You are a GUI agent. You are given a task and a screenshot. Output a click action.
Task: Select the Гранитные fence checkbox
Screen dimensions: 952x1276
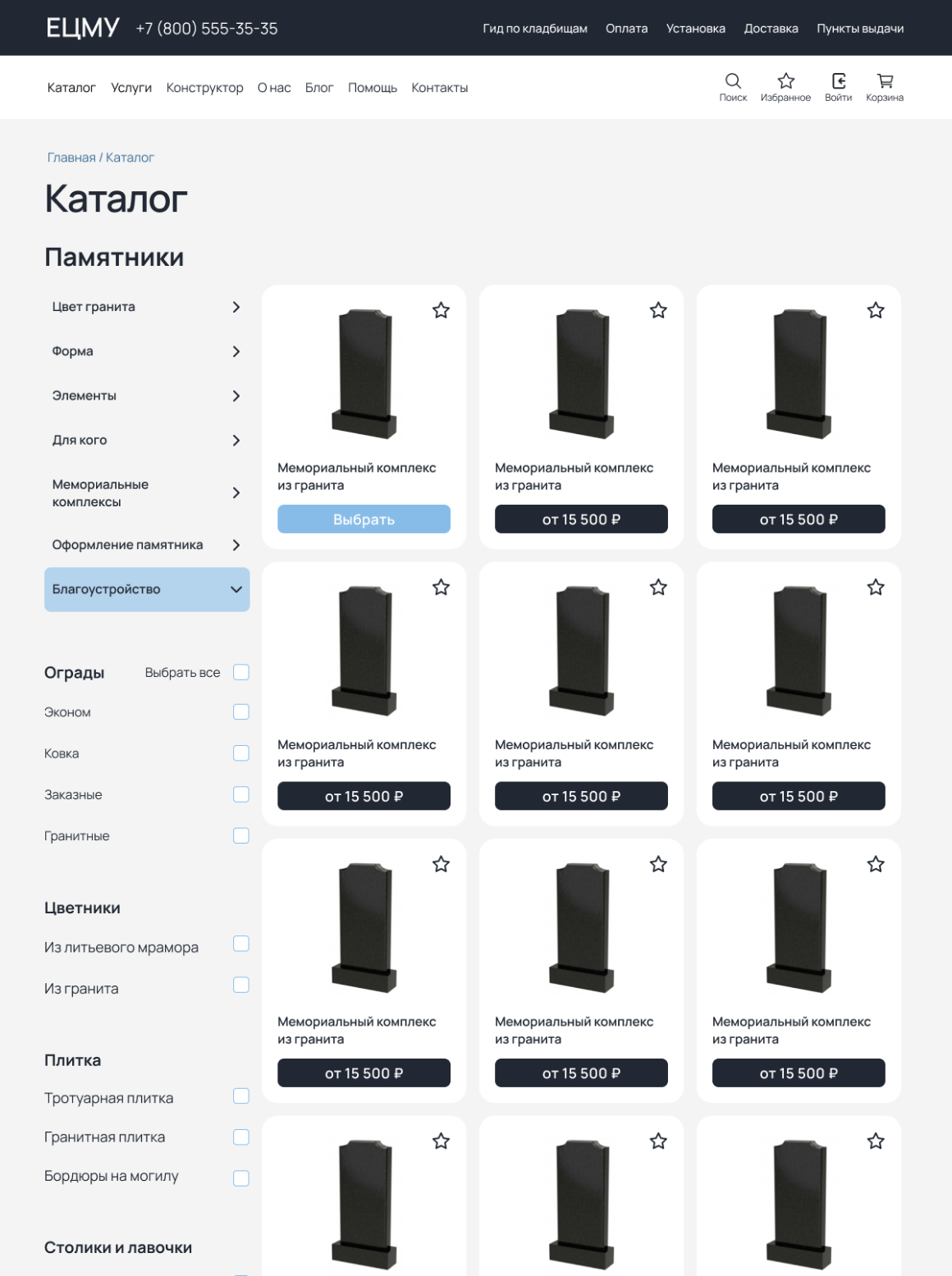click(241, 835)
